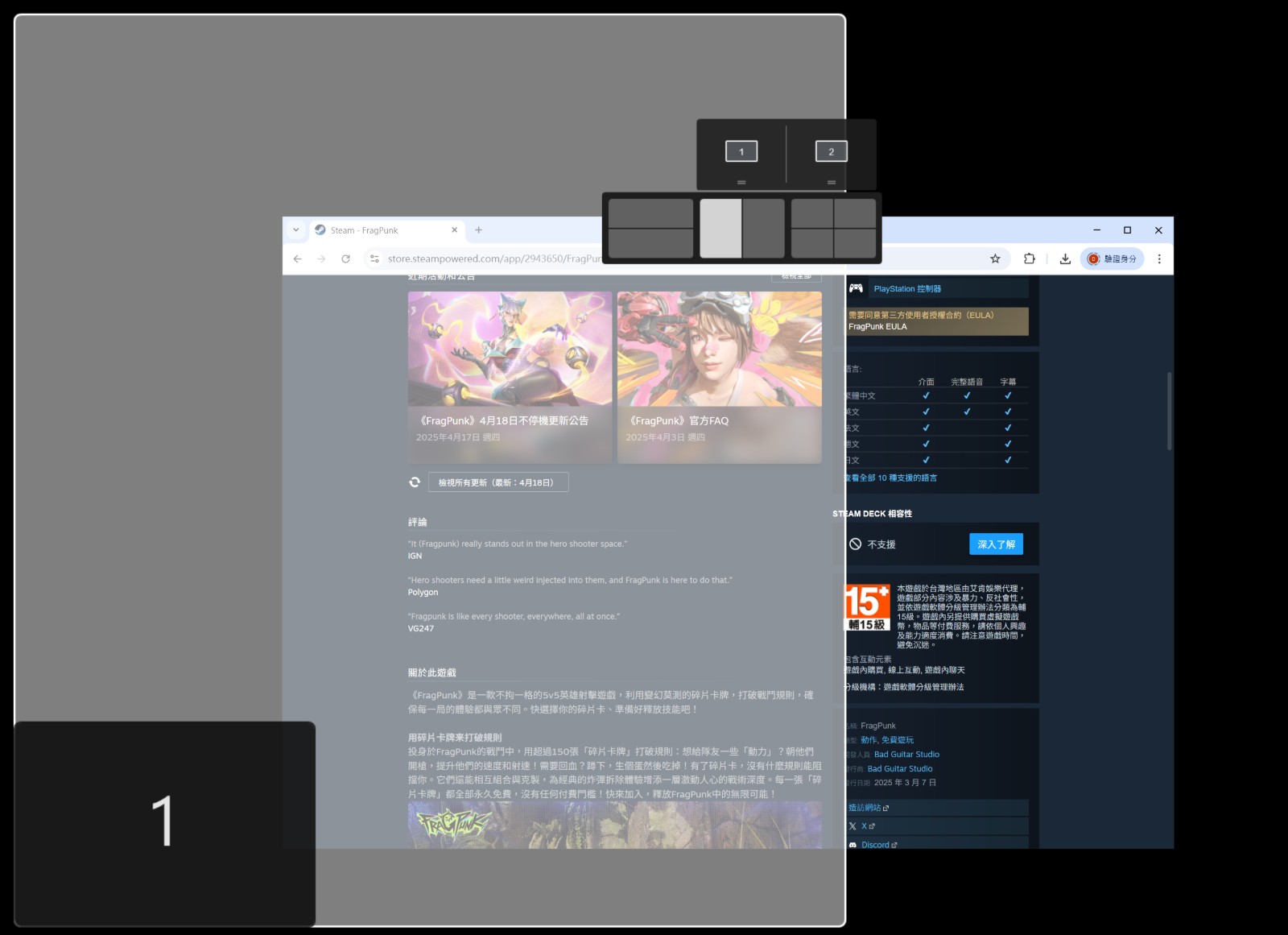Open Chrome three-dot menu
Viewport: 1288px width, 935px height.
1159,259
